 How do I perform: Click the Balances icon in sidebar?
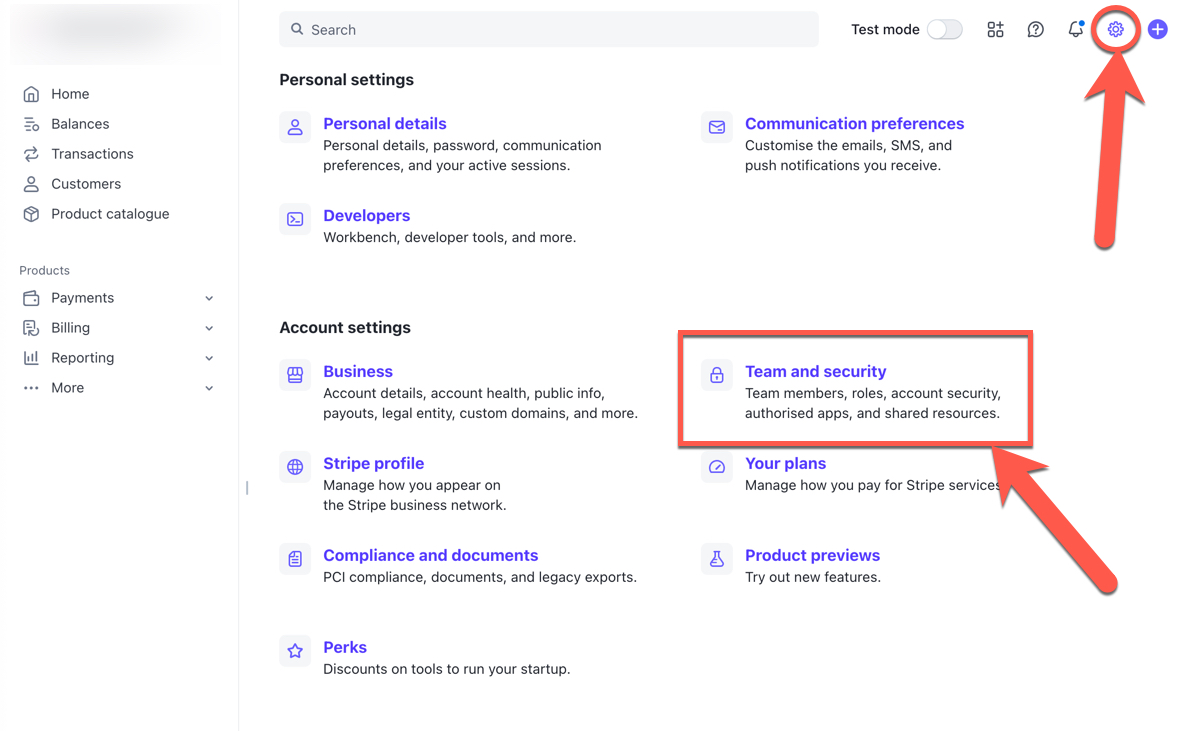coord(31,124)
